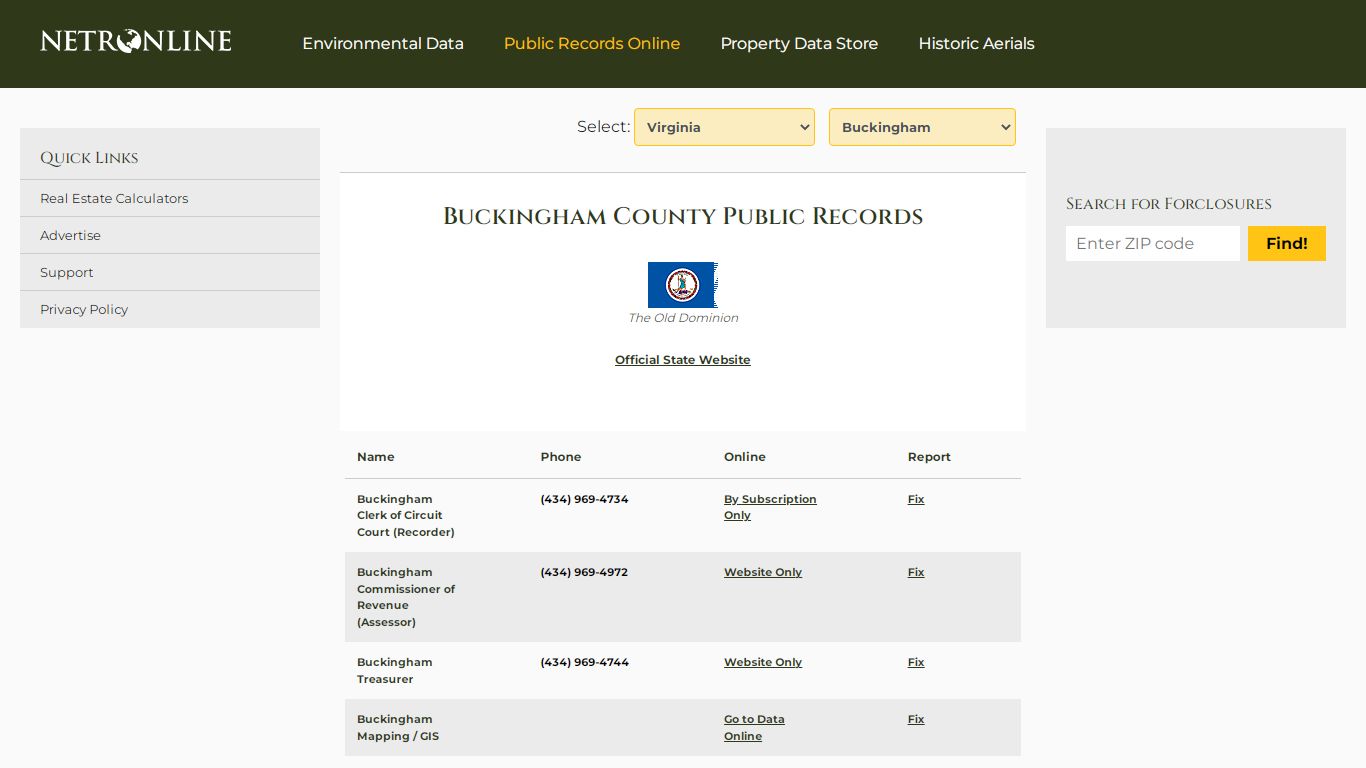Image resolution: width=1366 pixels, height=768 pixels.
Task: Click the Find! foreclosure button
Action: point(1287,243)
